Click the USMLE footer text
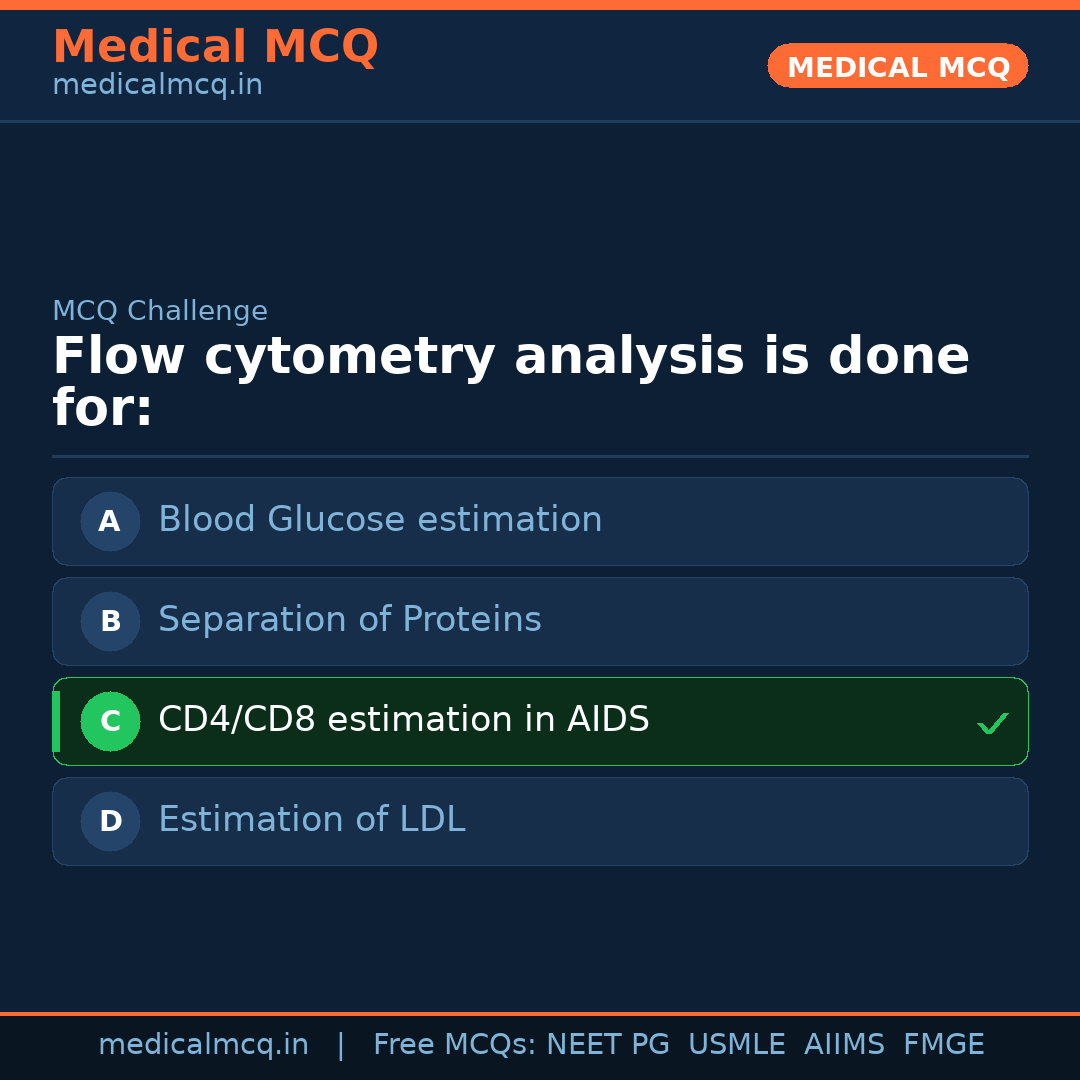1080x1080 pixels. [736, 1045]
